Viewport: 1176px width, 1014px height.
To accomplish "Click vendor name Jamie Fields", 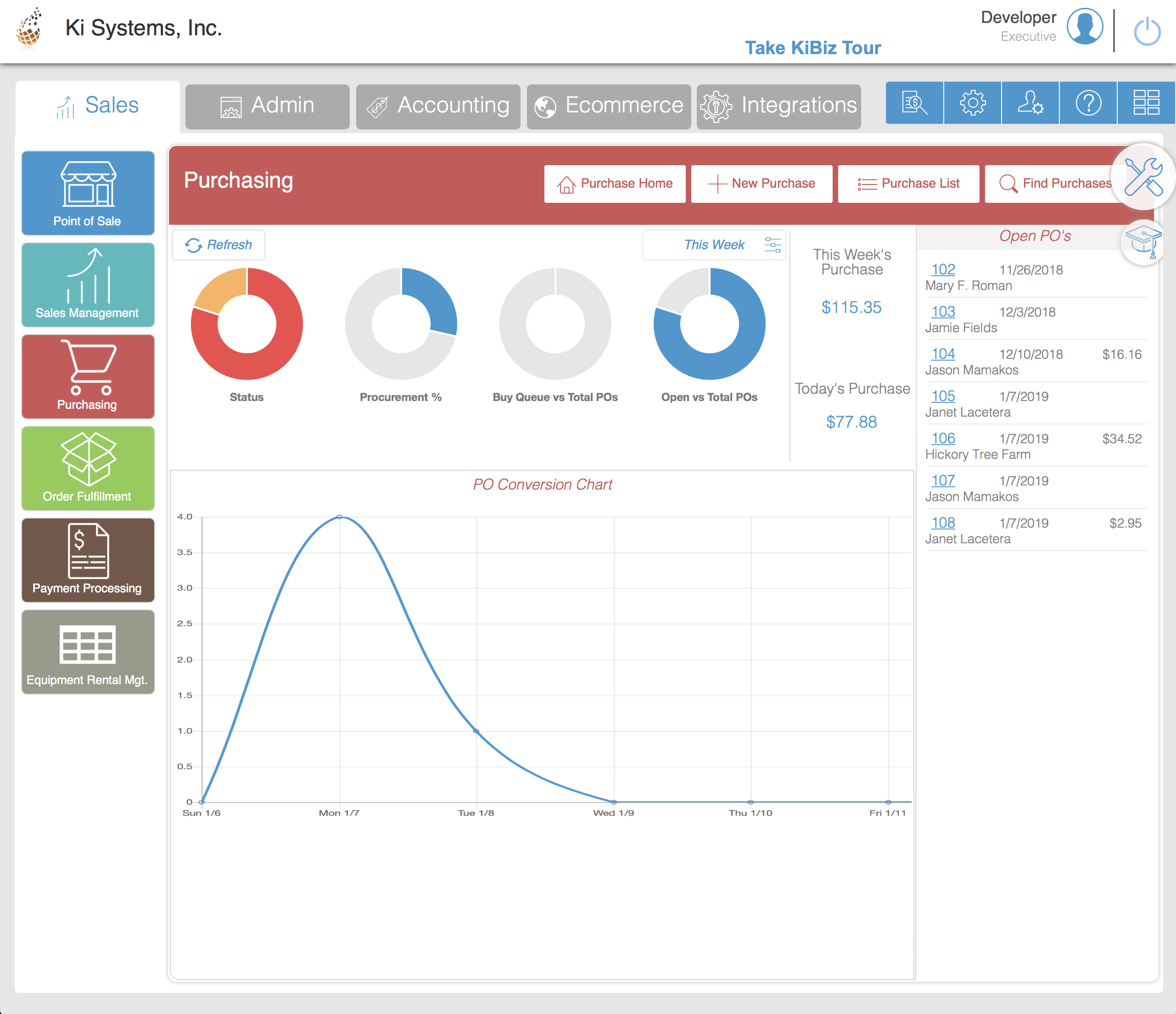I will click(x=961, y=328).
